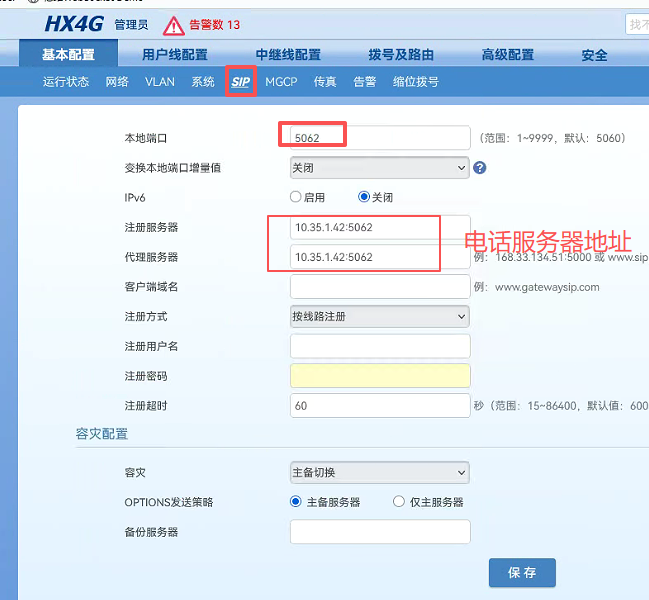
Task: Click the 客户端域名 input field
Action: coord(380,286)
